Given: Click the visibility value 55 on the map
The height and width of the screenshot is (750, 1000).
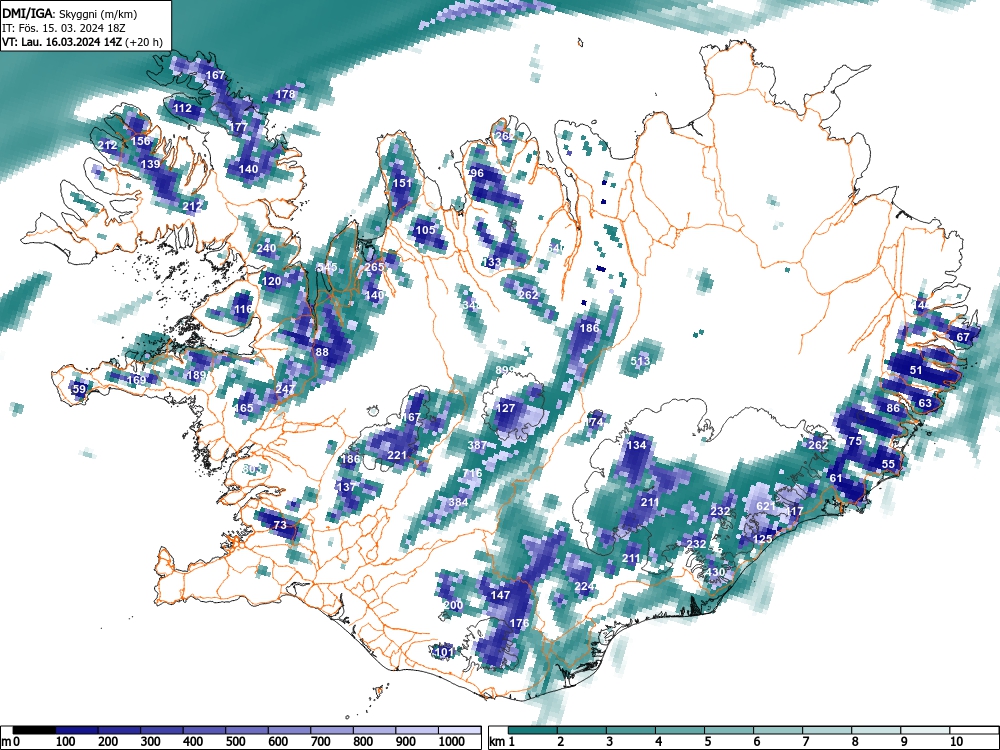Looking at the screenshot, I should (x=888, y=464).
